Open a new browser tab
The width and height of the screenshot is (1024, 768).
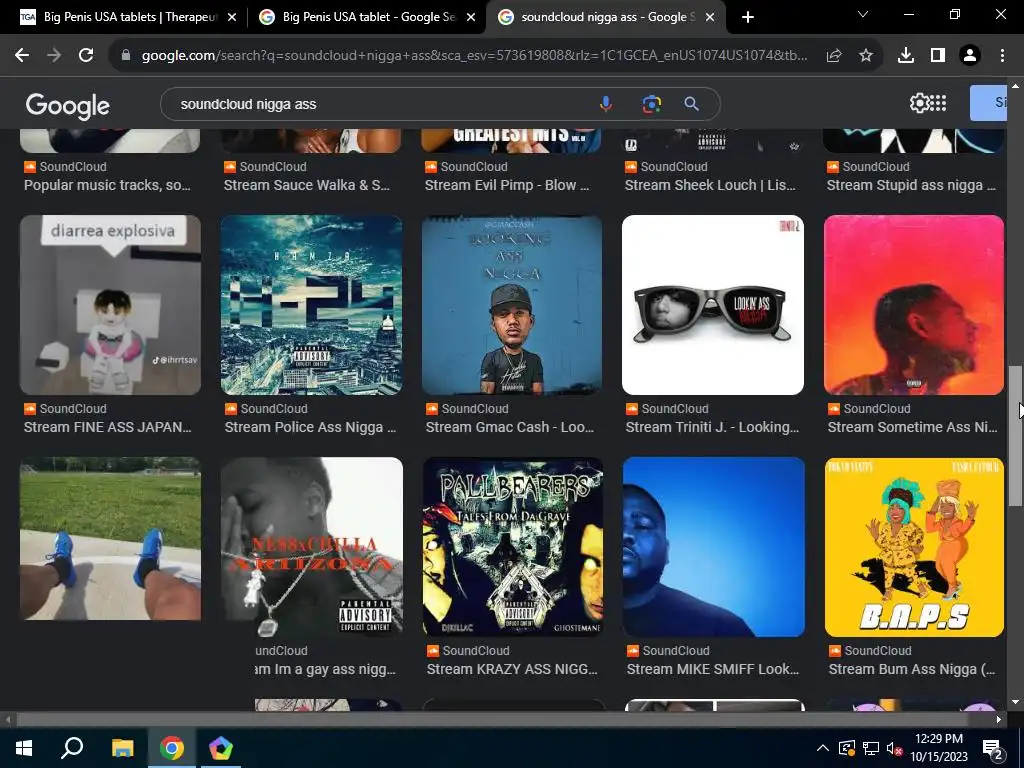point(748,17)
